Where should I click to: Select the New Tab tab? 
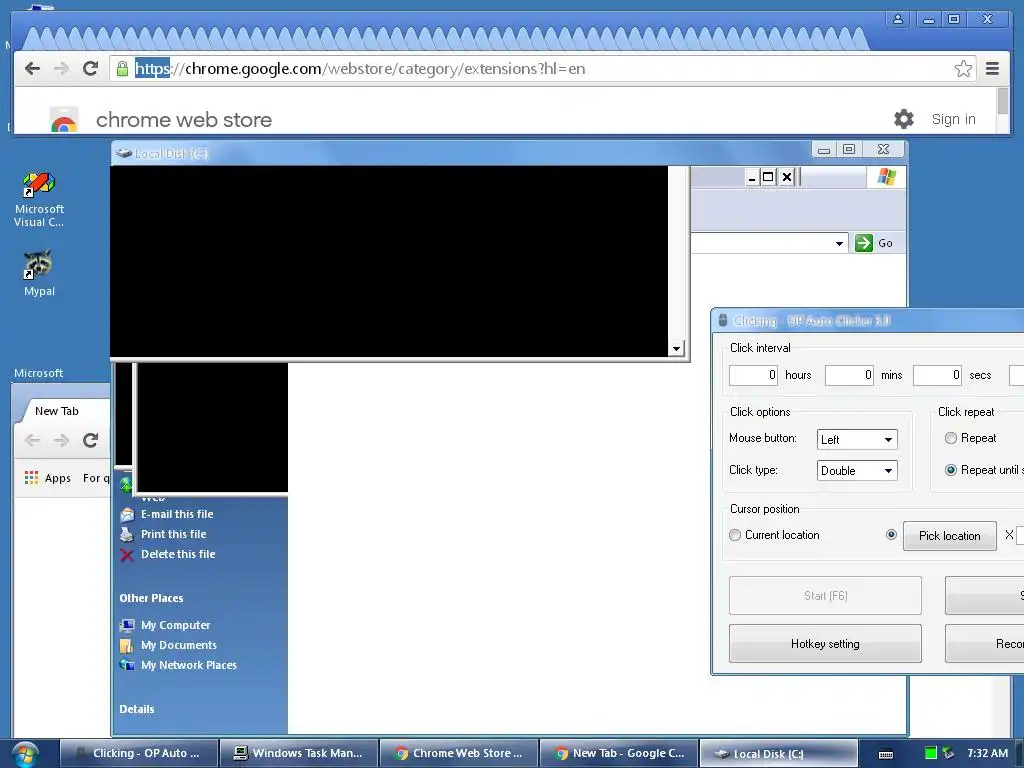pyautogui.click(x=57, y=411)
